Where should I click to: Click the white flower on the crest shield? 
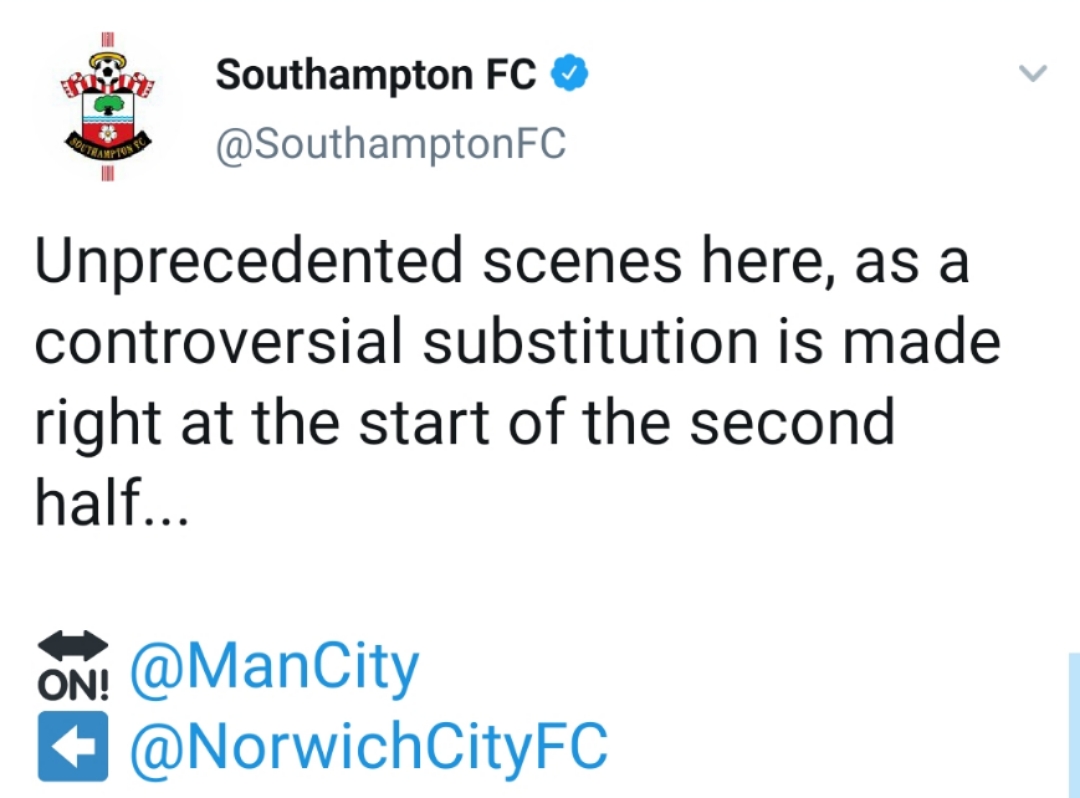pyautogui.click(x=109, y=133)
